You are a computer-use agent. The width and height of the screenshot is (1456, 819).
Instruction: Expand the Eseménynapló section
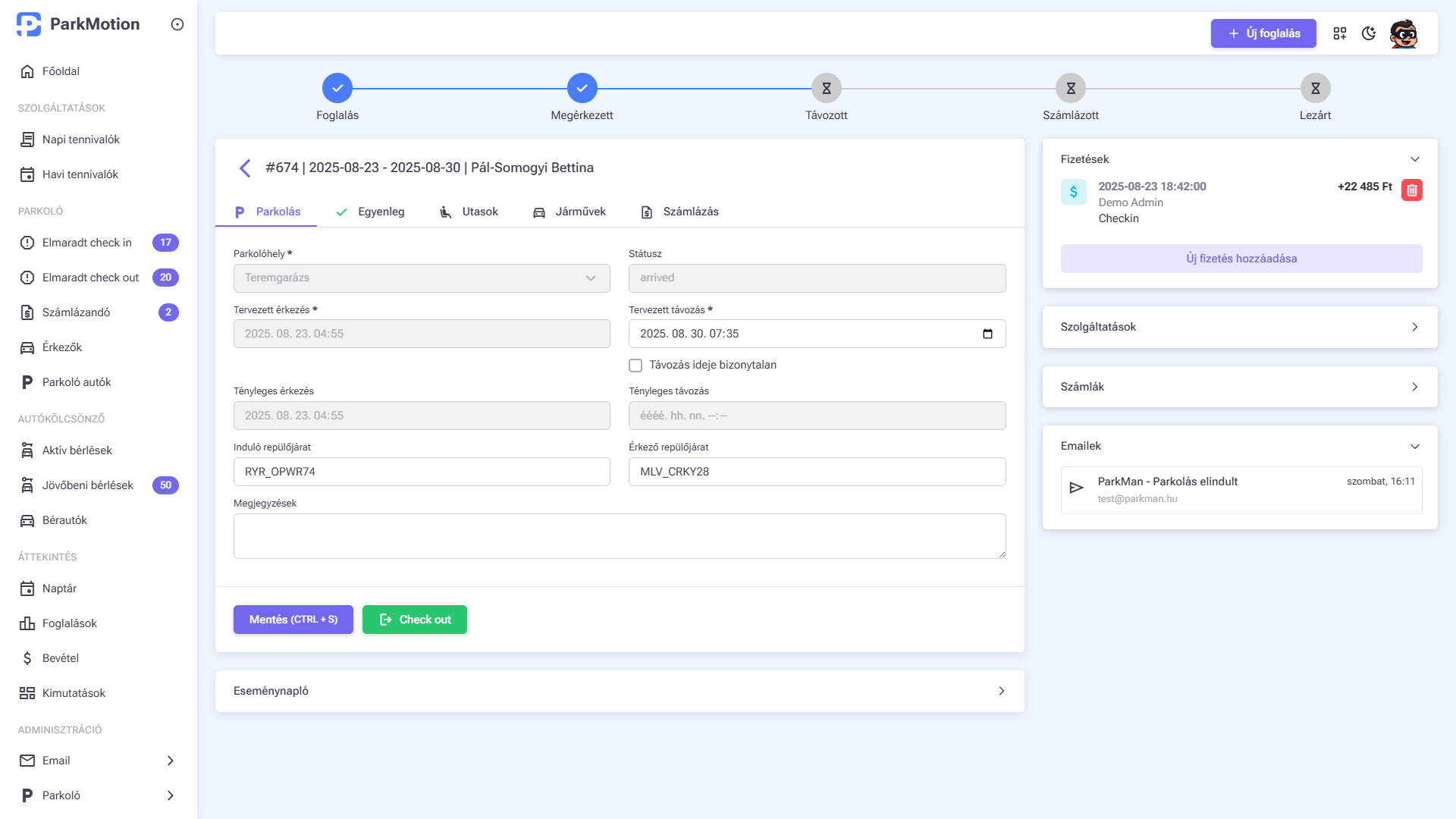tap(620, 691)
